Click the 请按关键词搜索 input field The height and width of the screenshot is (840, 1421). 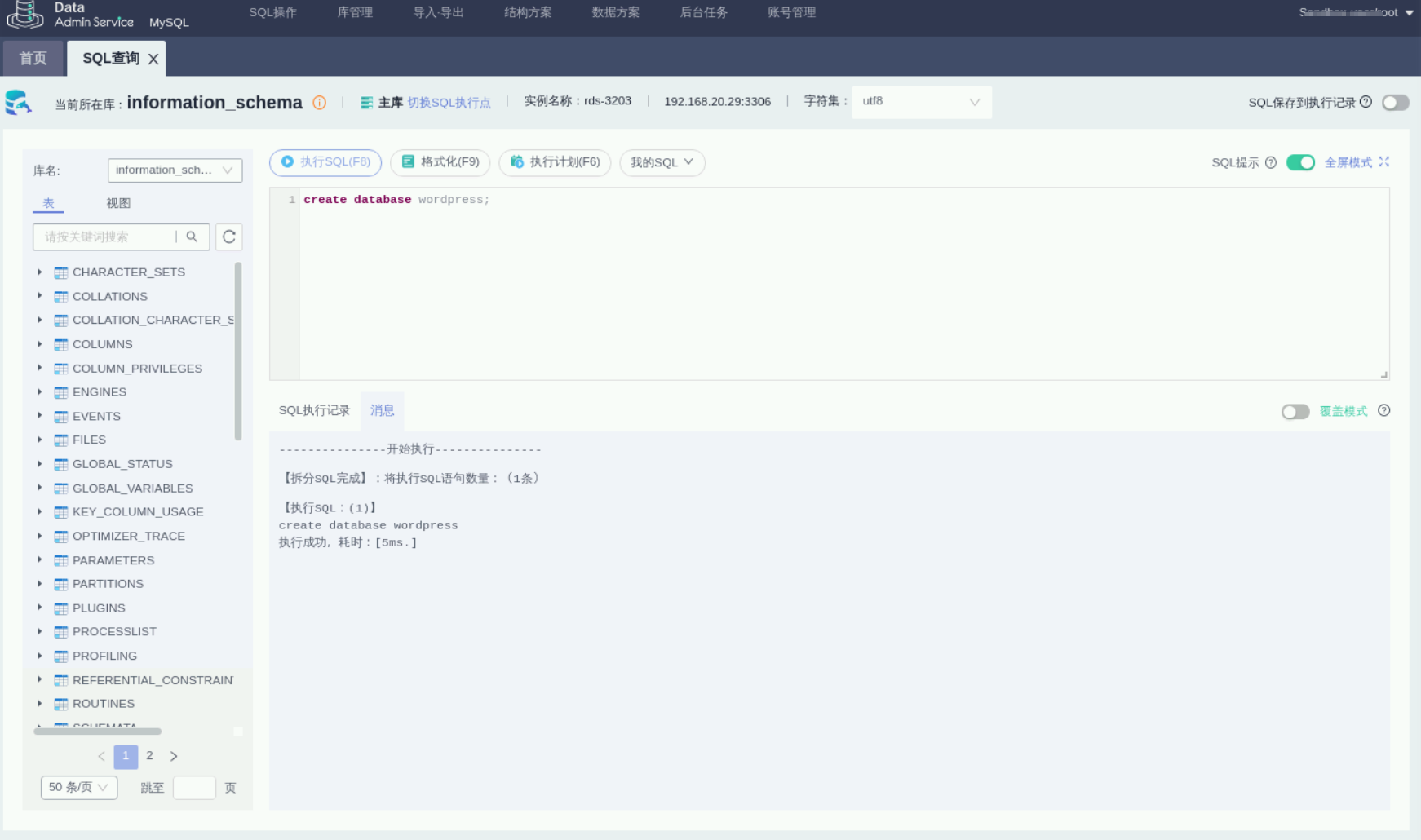pos(106,237)
